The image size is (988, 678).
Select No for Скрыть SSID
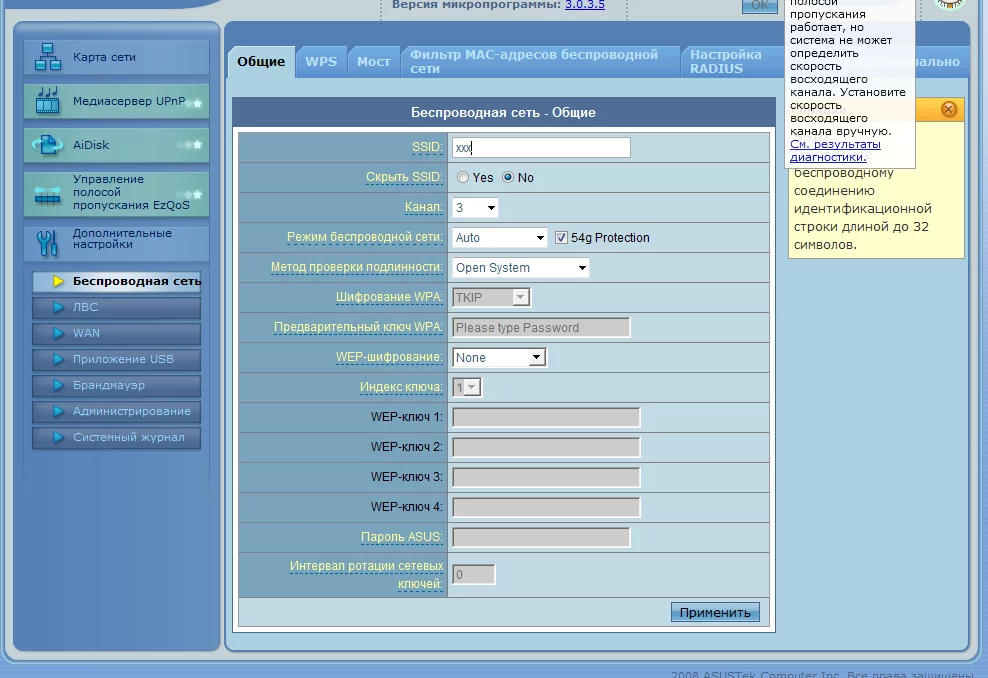point(508,178)
